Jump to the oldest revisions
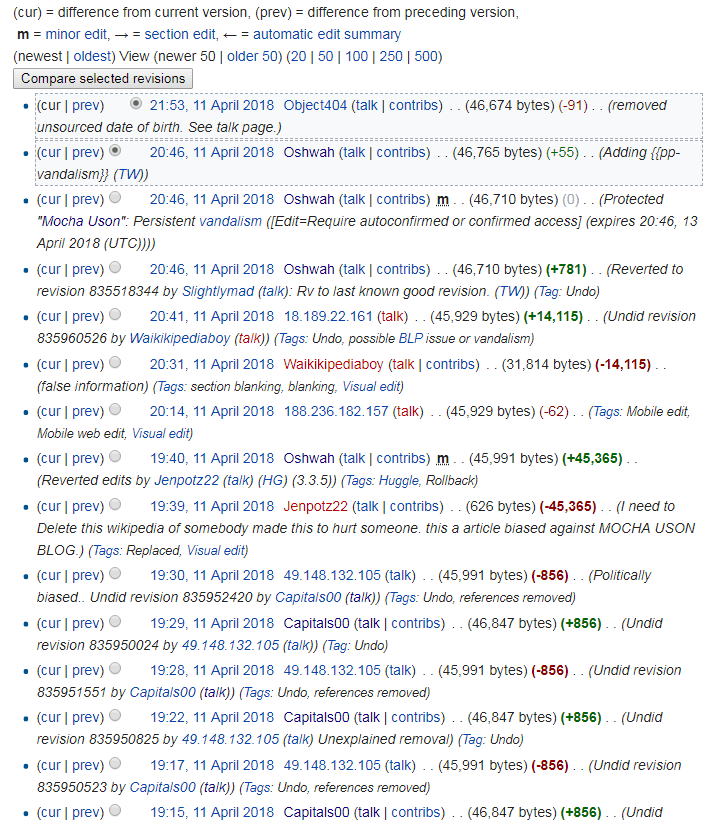This screenshot has height=828, width=713. [x=92, y=57]
